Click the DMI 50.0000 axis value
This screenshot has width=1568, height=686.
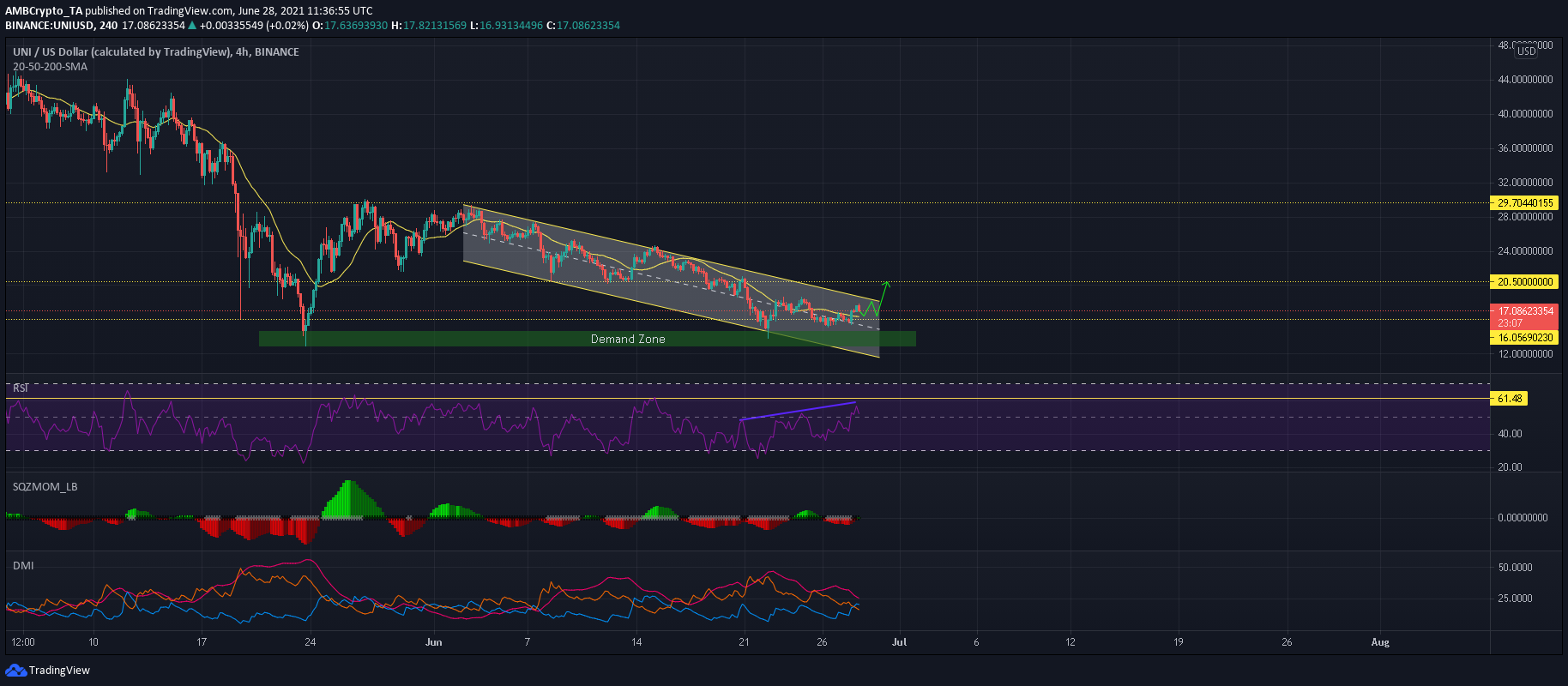[1515, 568]
